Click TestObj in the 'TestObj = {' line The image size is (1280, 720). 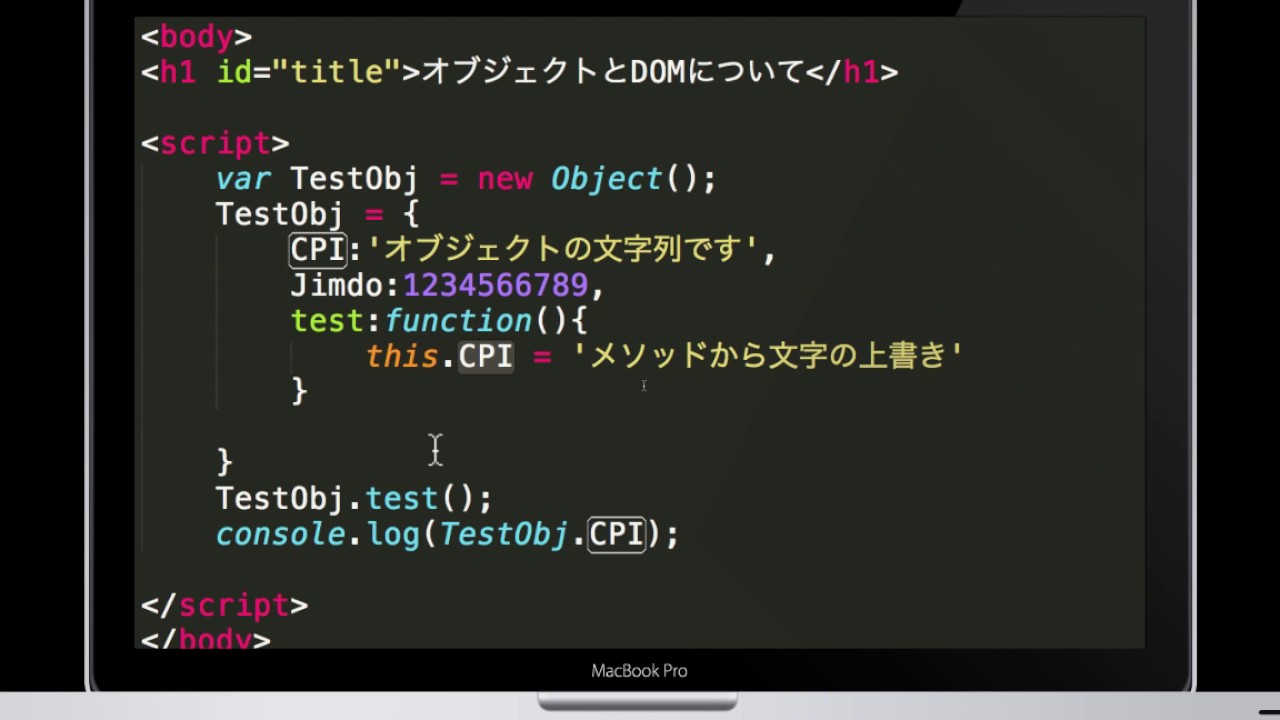click(x=279, y=215)
